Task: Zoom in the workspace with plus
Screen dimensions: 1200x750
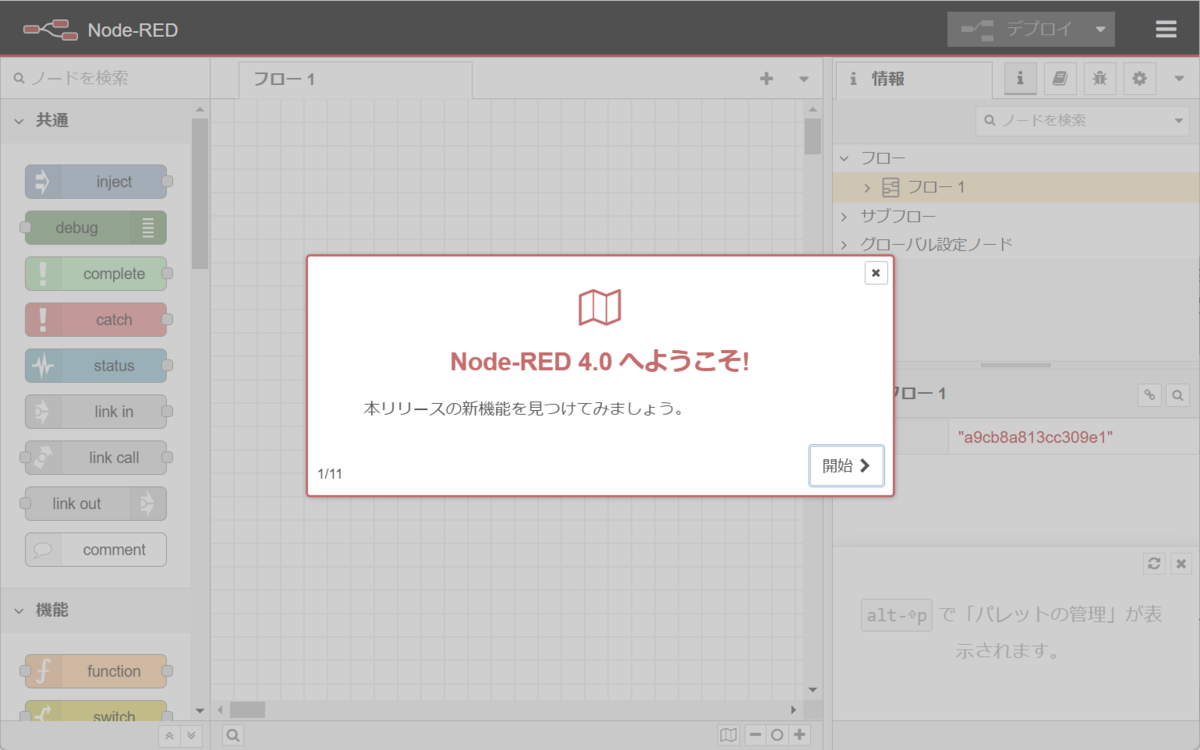Action: click(x=800, y=736)
